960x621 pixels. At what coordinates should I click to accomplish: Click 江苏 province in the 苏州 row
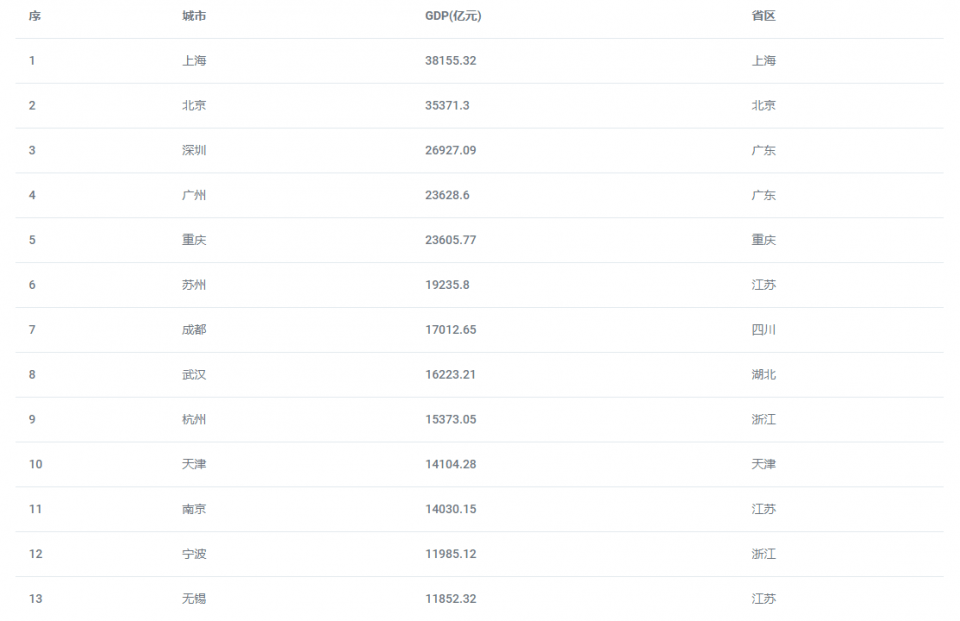tap(763, 285)
